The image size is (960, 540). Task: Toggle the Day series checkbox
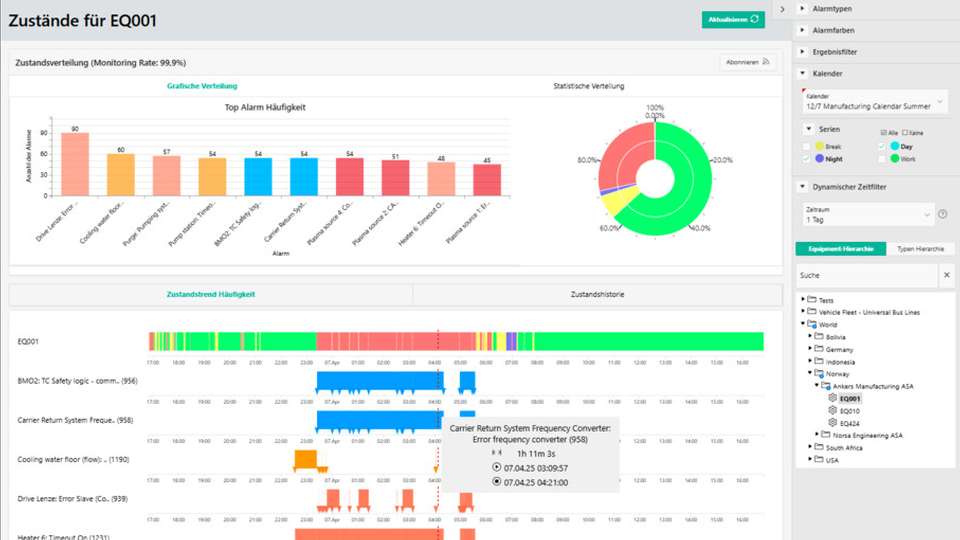click(x=882, y=146)
